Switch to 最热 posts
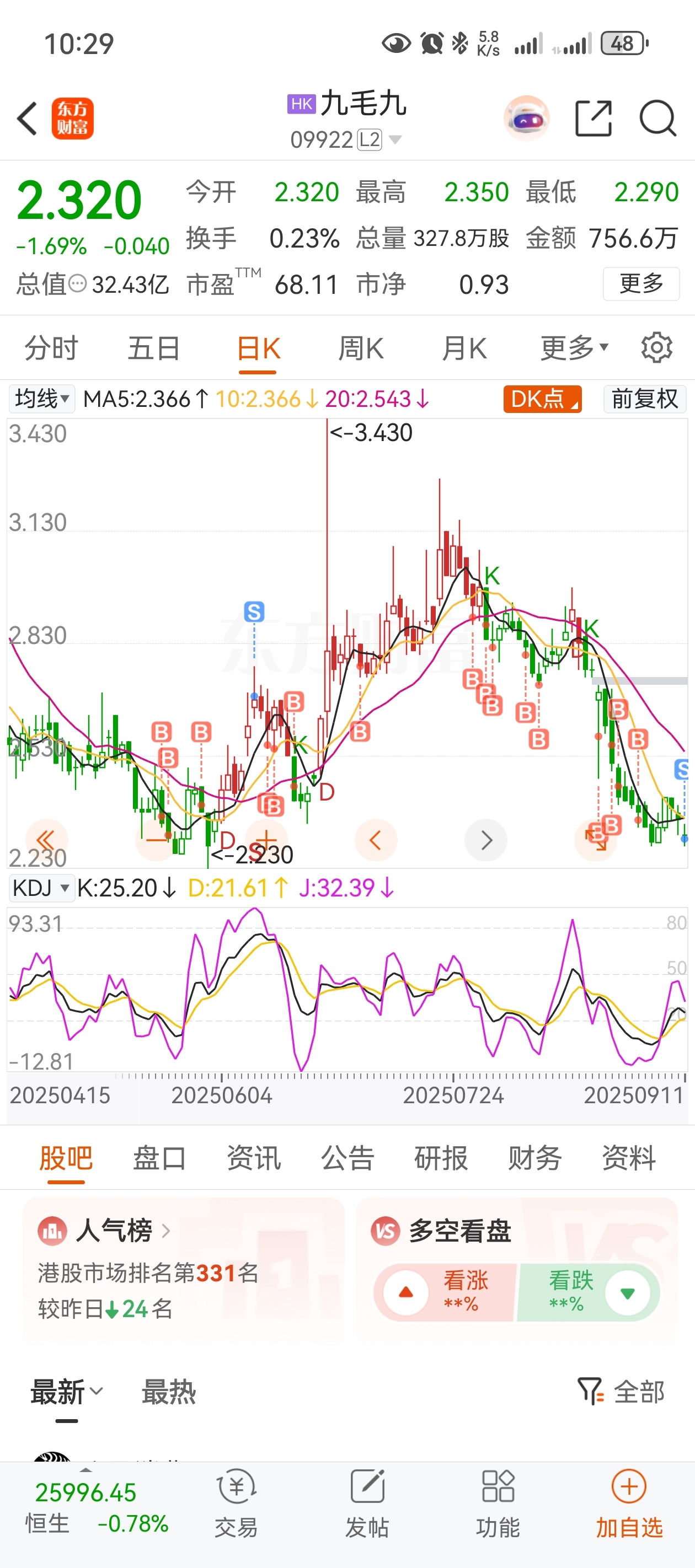This screenshot has width=695, height=1568. click(169, 1392)
